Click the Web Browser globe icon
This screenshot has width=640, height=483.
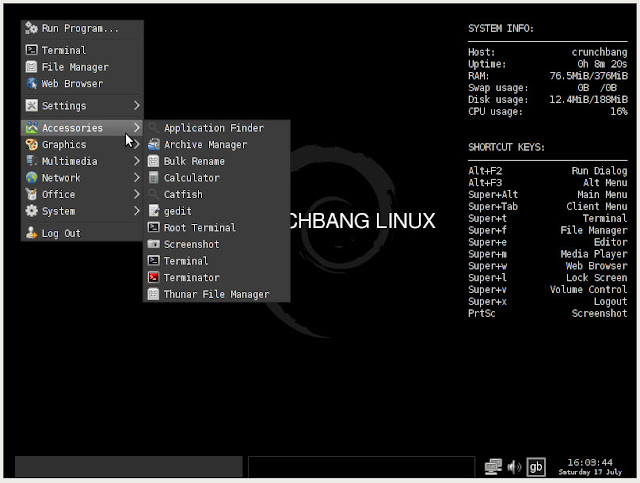pyautogui.click(x=31, y=83)
